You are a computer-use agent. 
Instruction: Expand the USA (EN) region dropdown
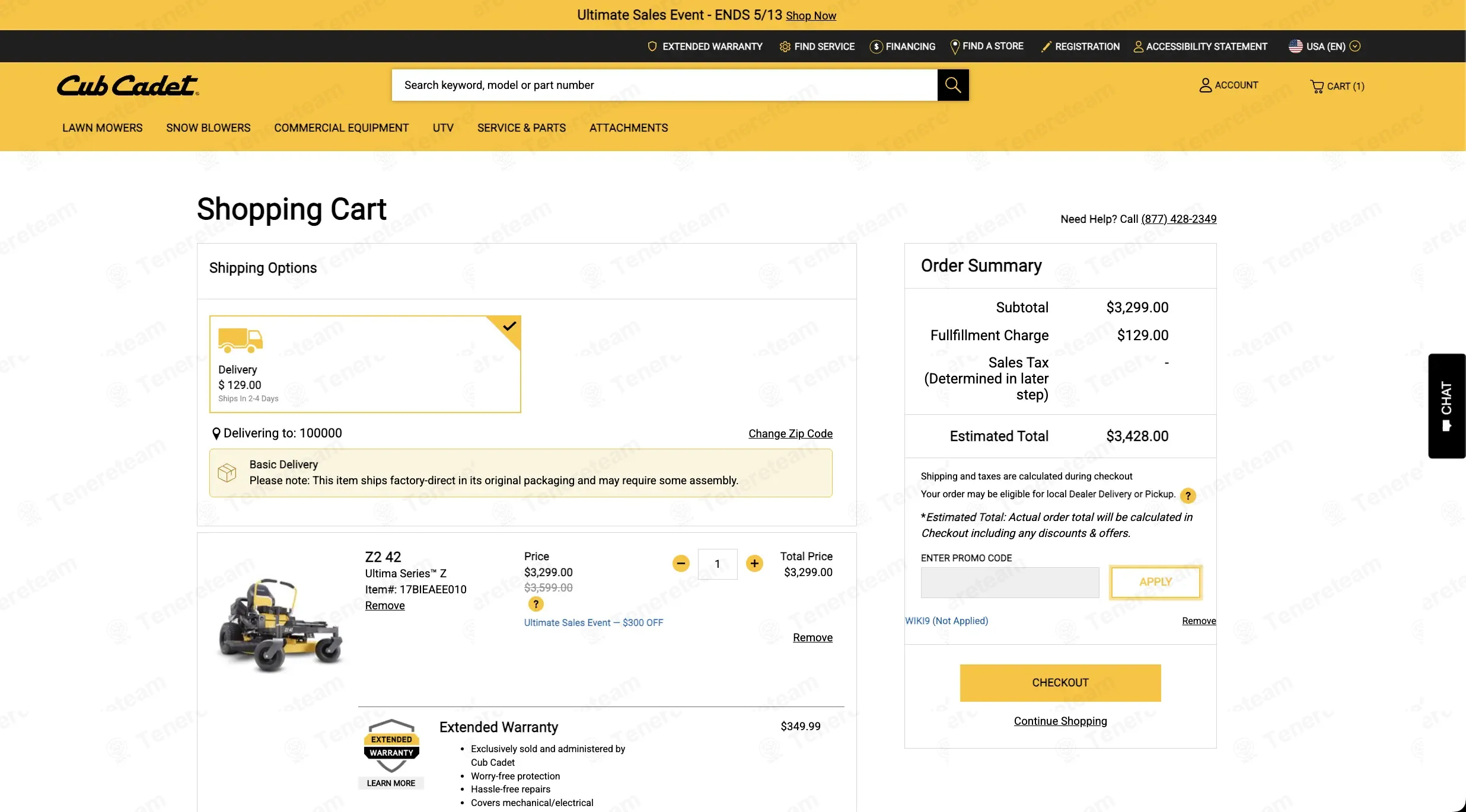point(1324,46)
